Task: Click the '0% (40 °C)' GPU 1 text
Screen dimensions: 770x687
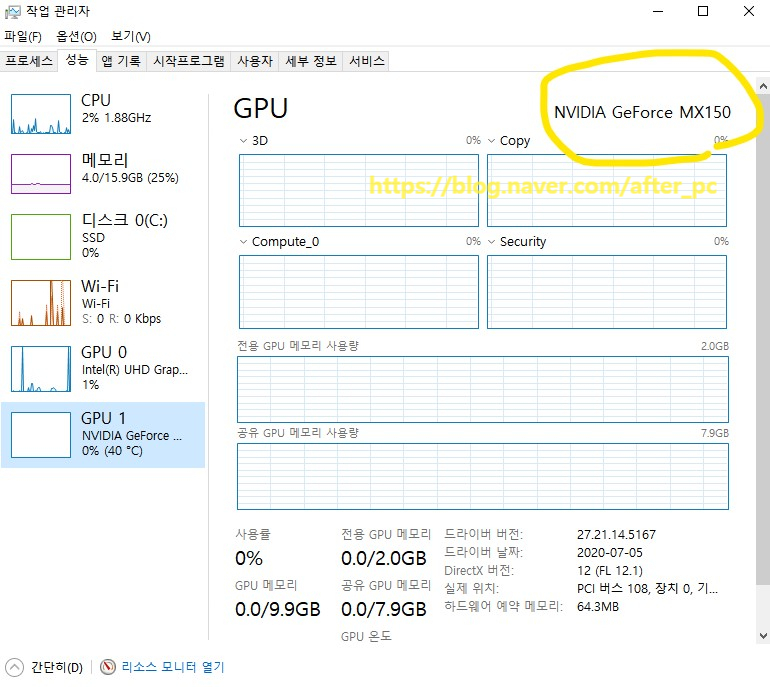Action: coord(112,451)
